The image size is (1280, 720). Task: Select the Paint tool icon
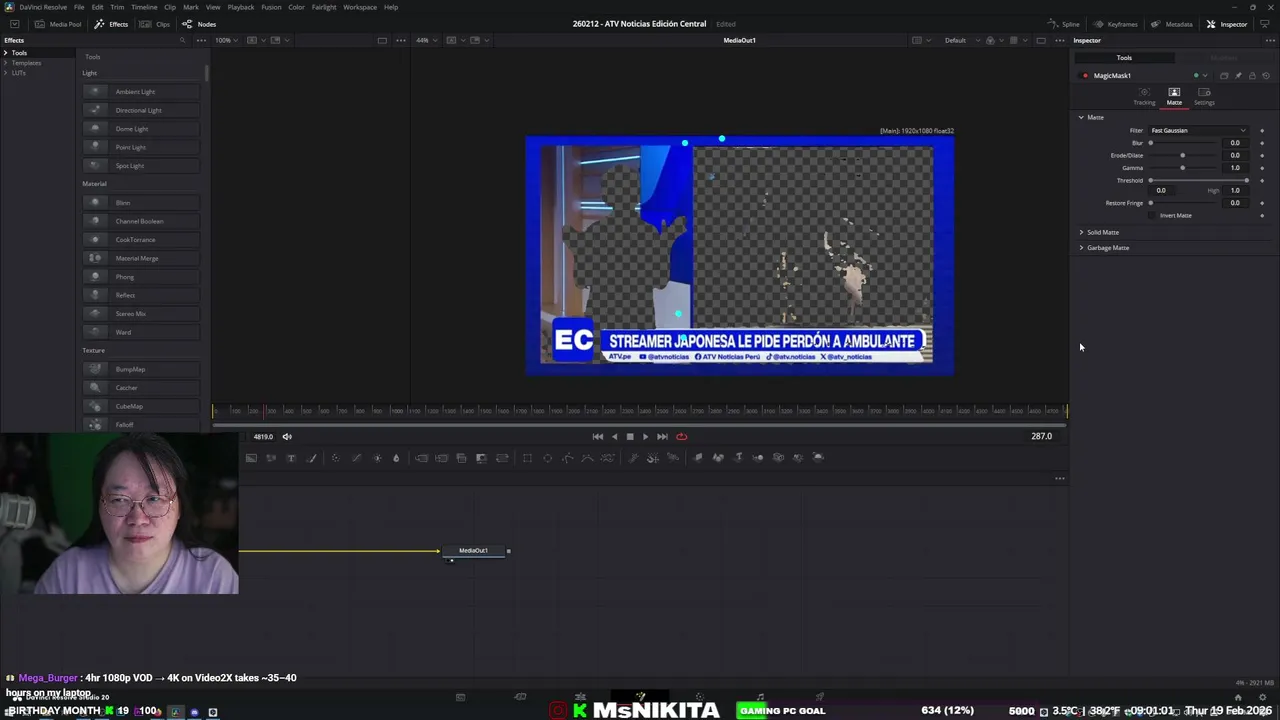pos(311,457)
